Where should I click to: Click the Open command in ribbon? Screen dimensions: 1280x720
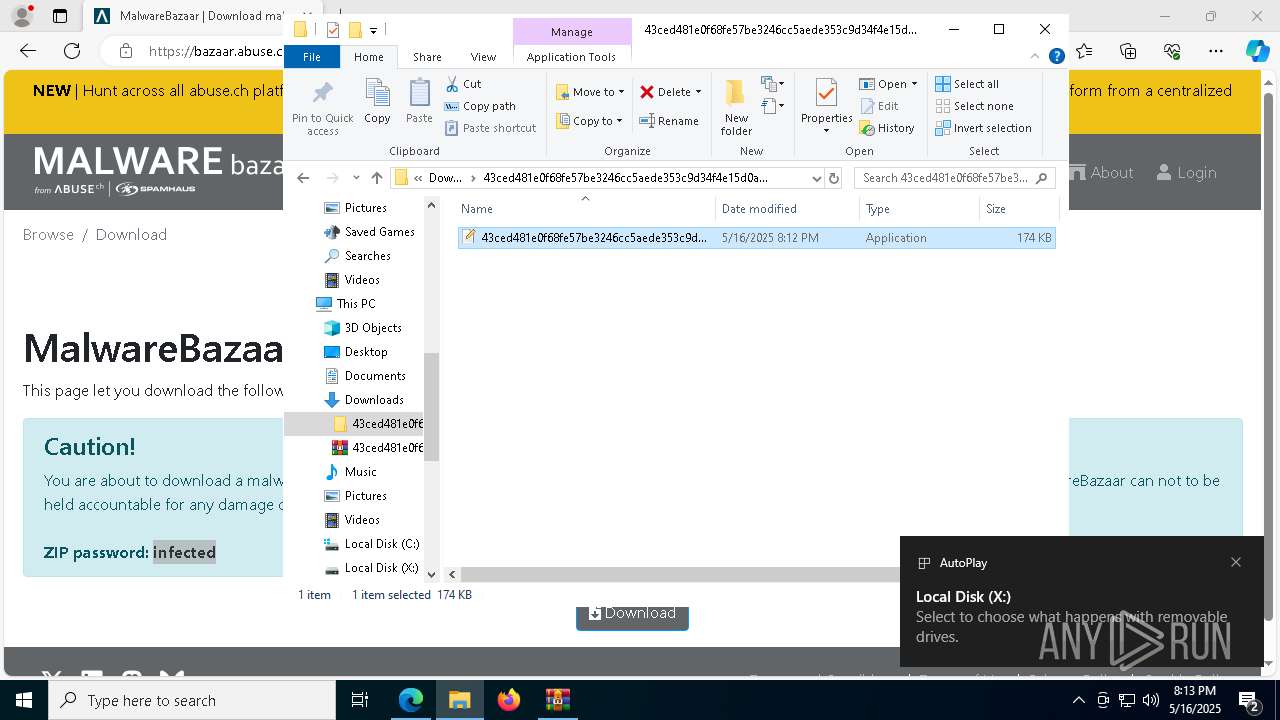(x=888, y=84)
